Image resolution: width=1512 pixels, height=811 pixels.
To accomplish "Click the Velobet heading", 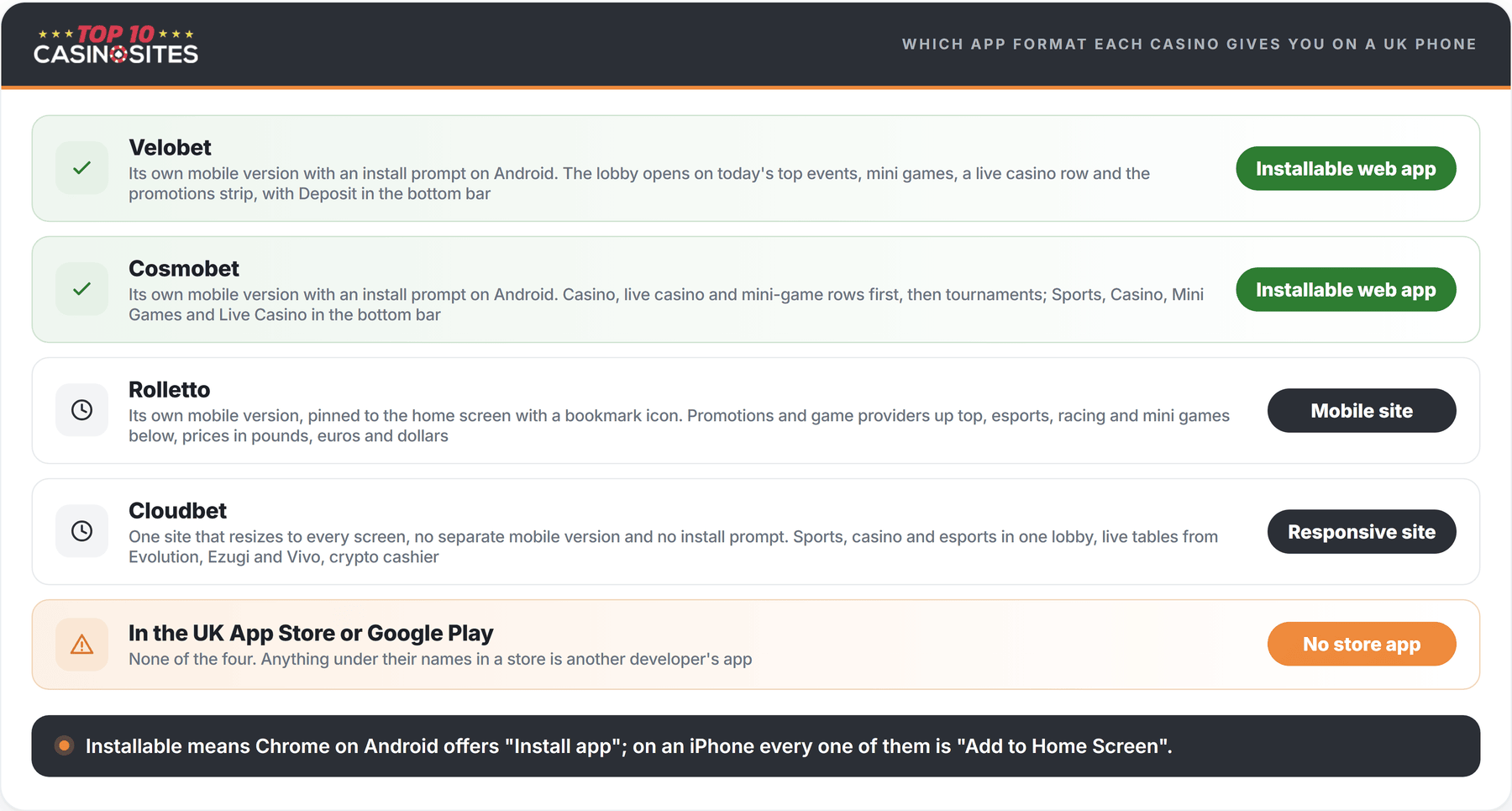I will pyautogui.click(x=170, y=147).
